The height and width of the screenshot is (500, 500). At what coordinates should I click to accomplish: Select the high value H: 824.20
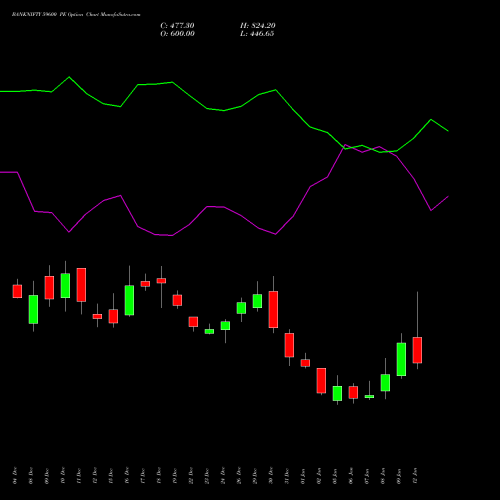click(x=258, y=26)
